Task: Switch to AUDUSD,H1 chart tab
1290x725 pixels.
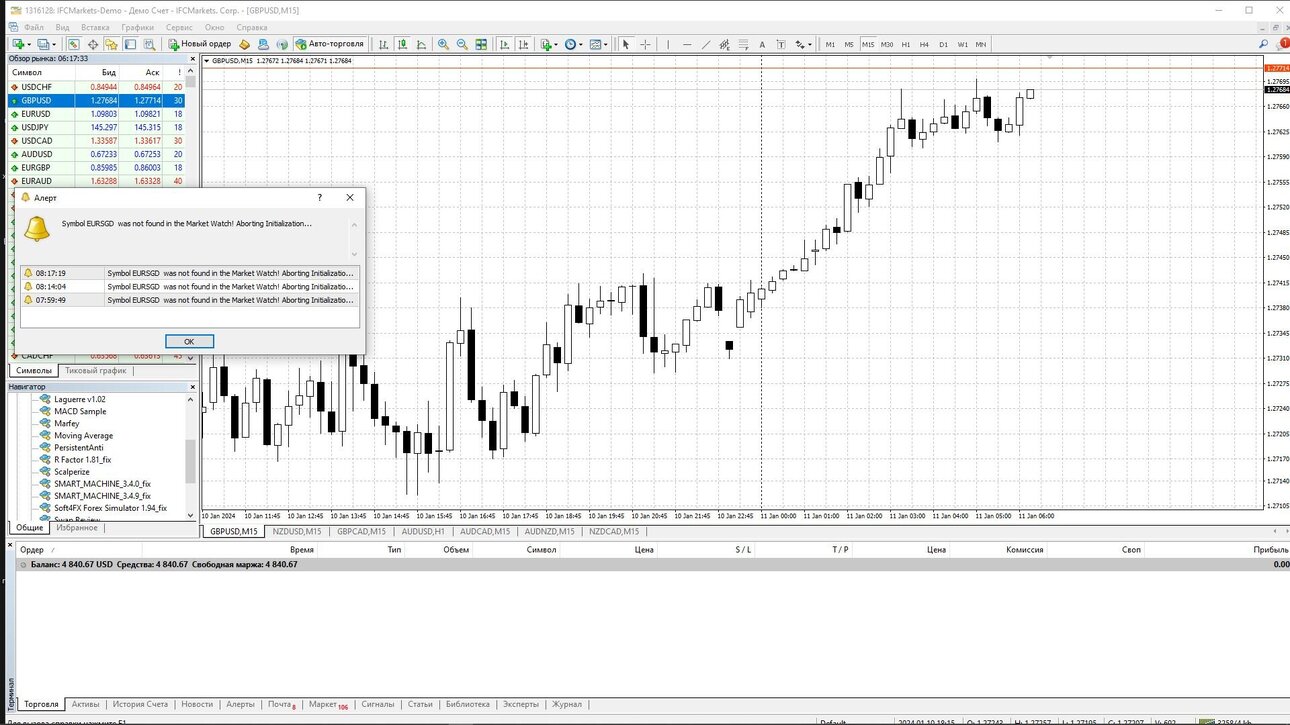Action: pyautogui.click(x=423, y=531)
